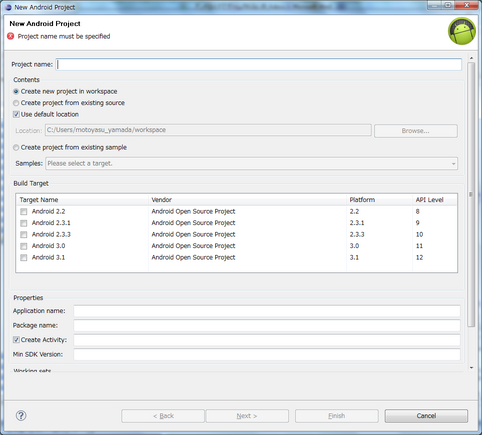This screenshot has width=482, height=435.
Task: Click the Browse button for location
Action: 416,131
